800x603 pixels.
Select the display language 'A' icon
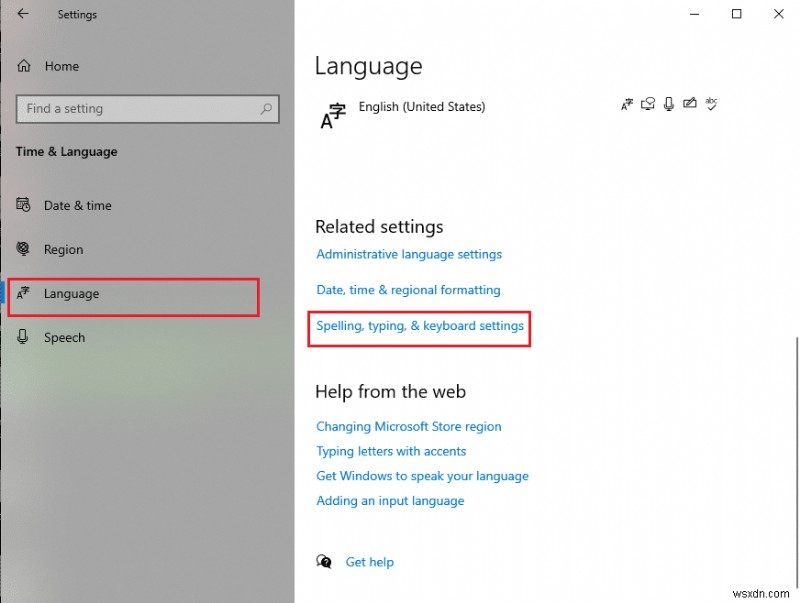click(x=627, y=104)
